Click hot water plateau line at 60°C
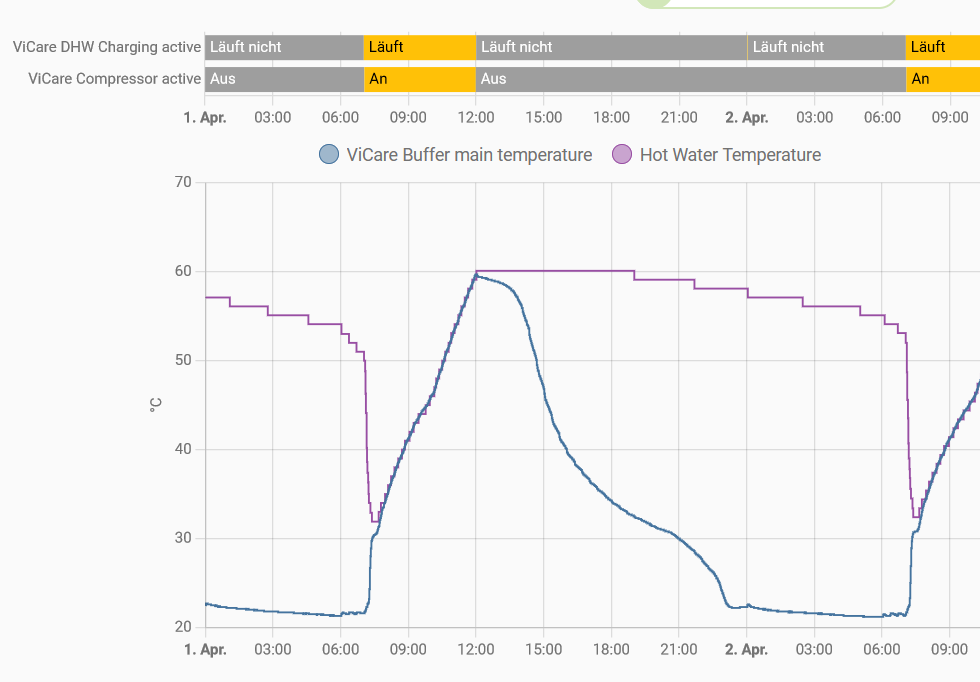The height and width of the screenshot is (682, 980). [x=555, y=271]
